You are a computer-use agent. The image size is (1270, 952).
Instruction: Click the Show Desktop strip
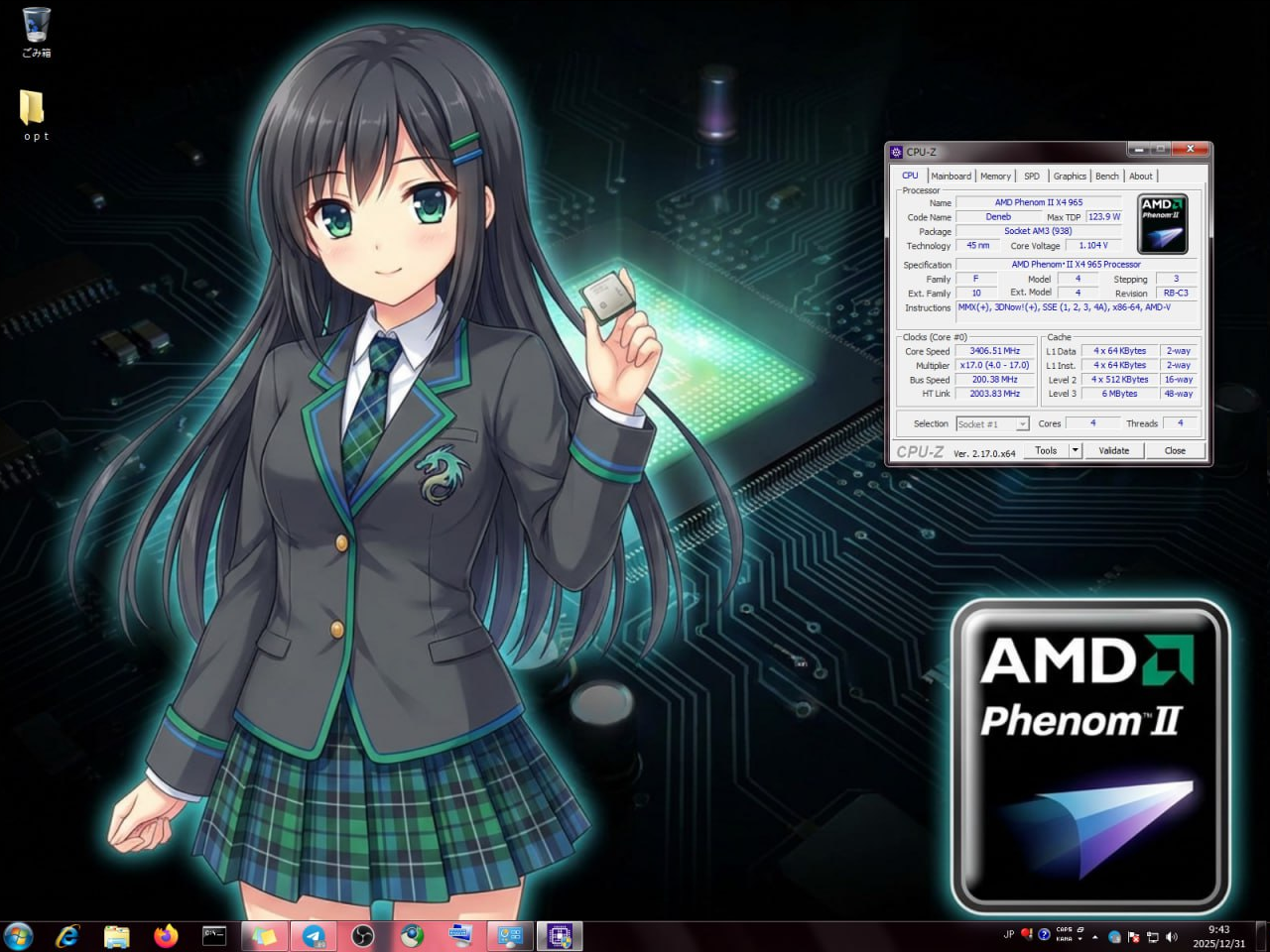pyautogui.click(x=1262, y=936)
